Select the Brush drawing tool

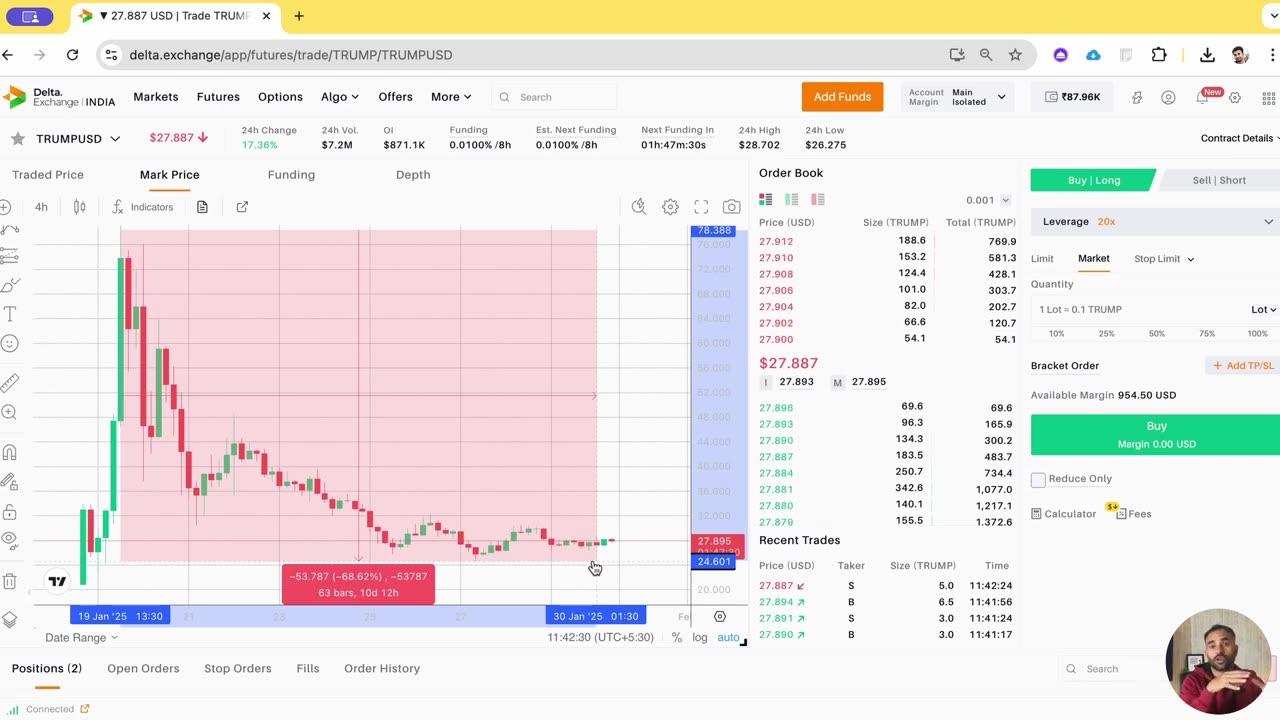(x=10, y=285)
